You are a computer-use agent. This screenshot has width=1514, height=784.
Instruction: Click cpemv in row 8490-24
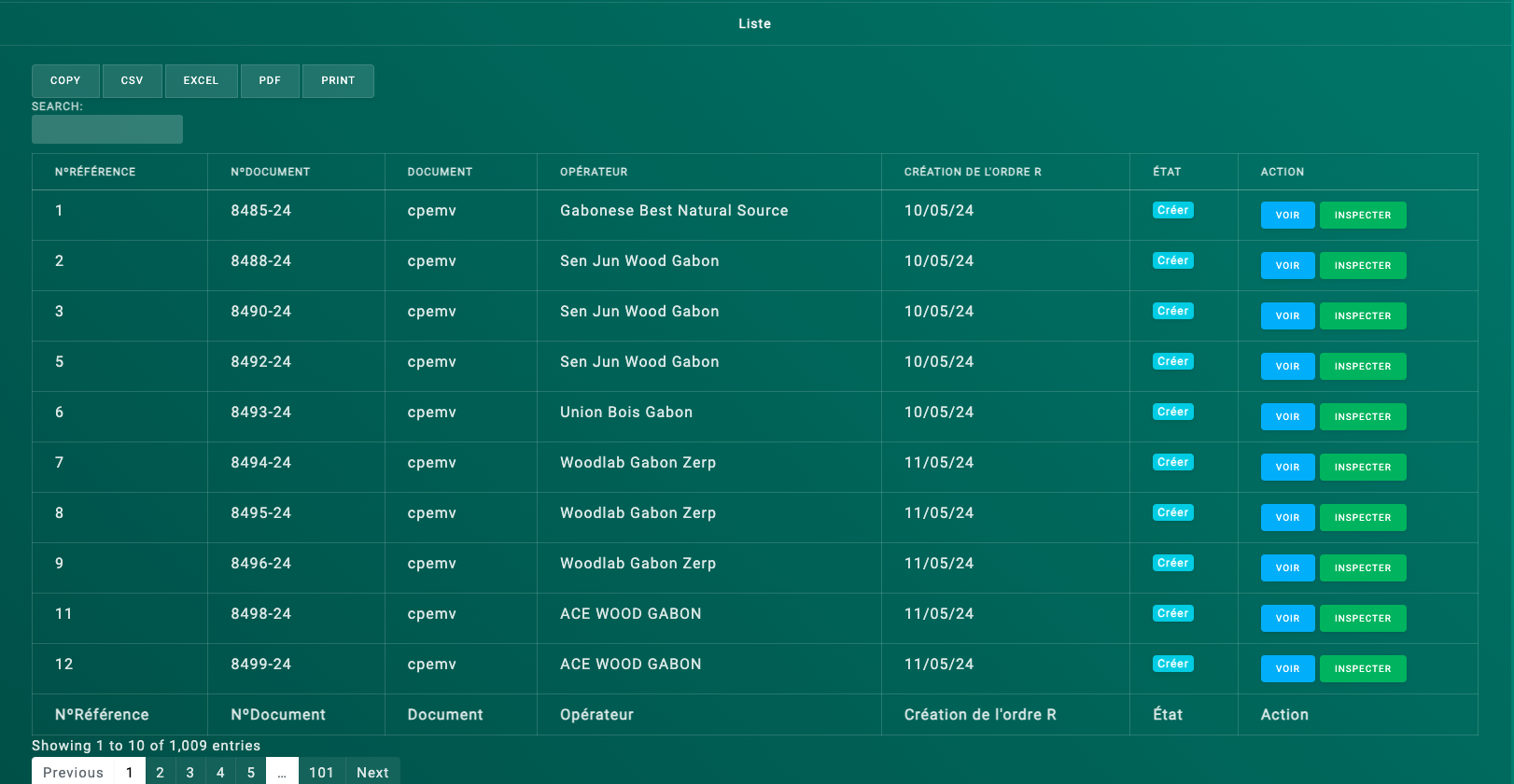pyautogui.click(x=432, y=312)
